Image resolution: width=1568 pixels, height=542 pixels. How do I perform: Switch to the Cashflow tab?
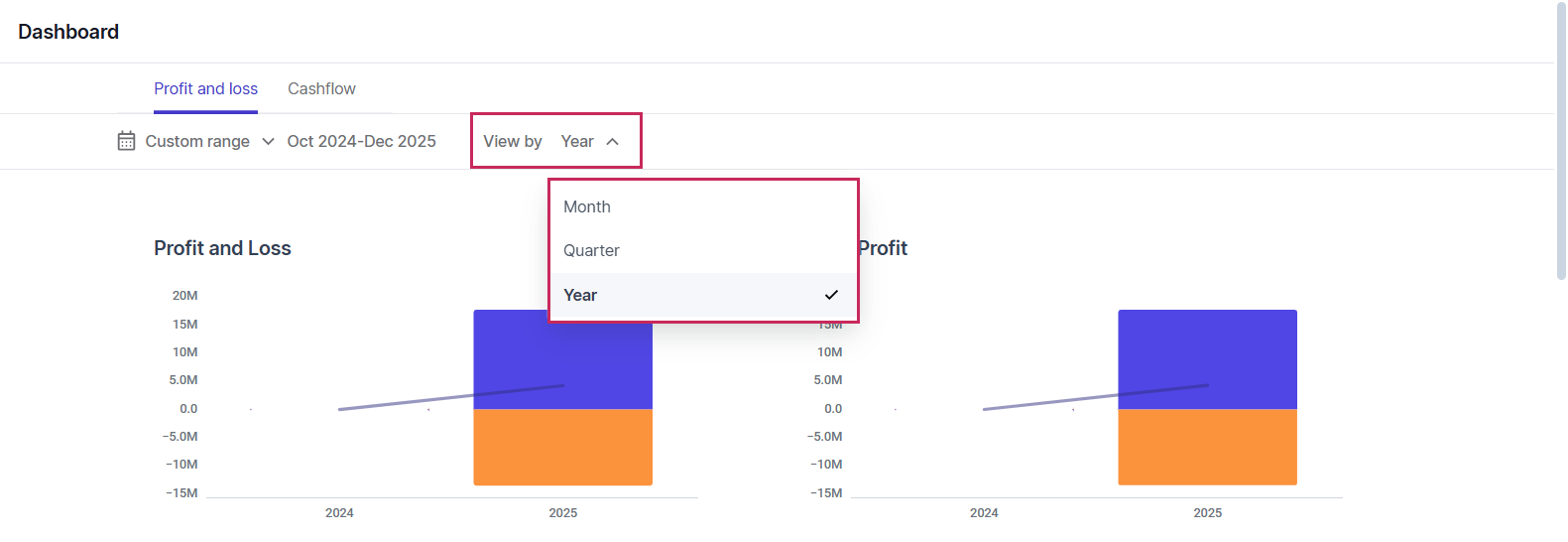click(x=321, y=88)
